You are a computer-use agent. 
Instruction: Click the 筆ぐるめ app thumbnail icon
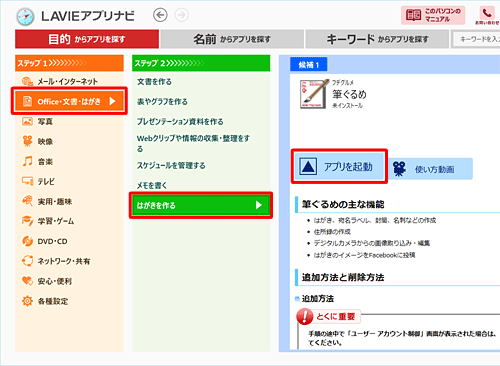pyautogui.click(x=314, y=94)
